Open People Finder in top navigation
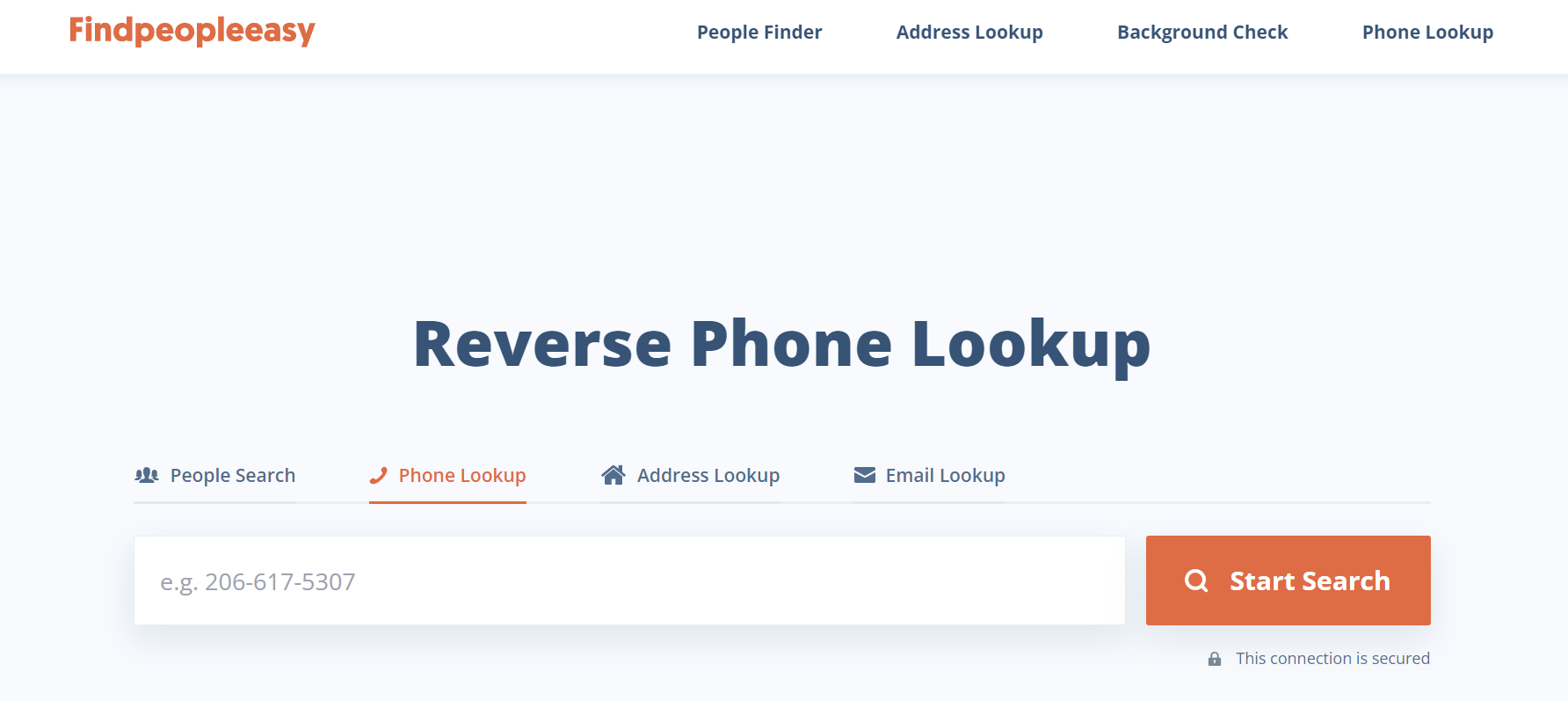The height and width of the screenshot is (701, 1568). point(759,33)
